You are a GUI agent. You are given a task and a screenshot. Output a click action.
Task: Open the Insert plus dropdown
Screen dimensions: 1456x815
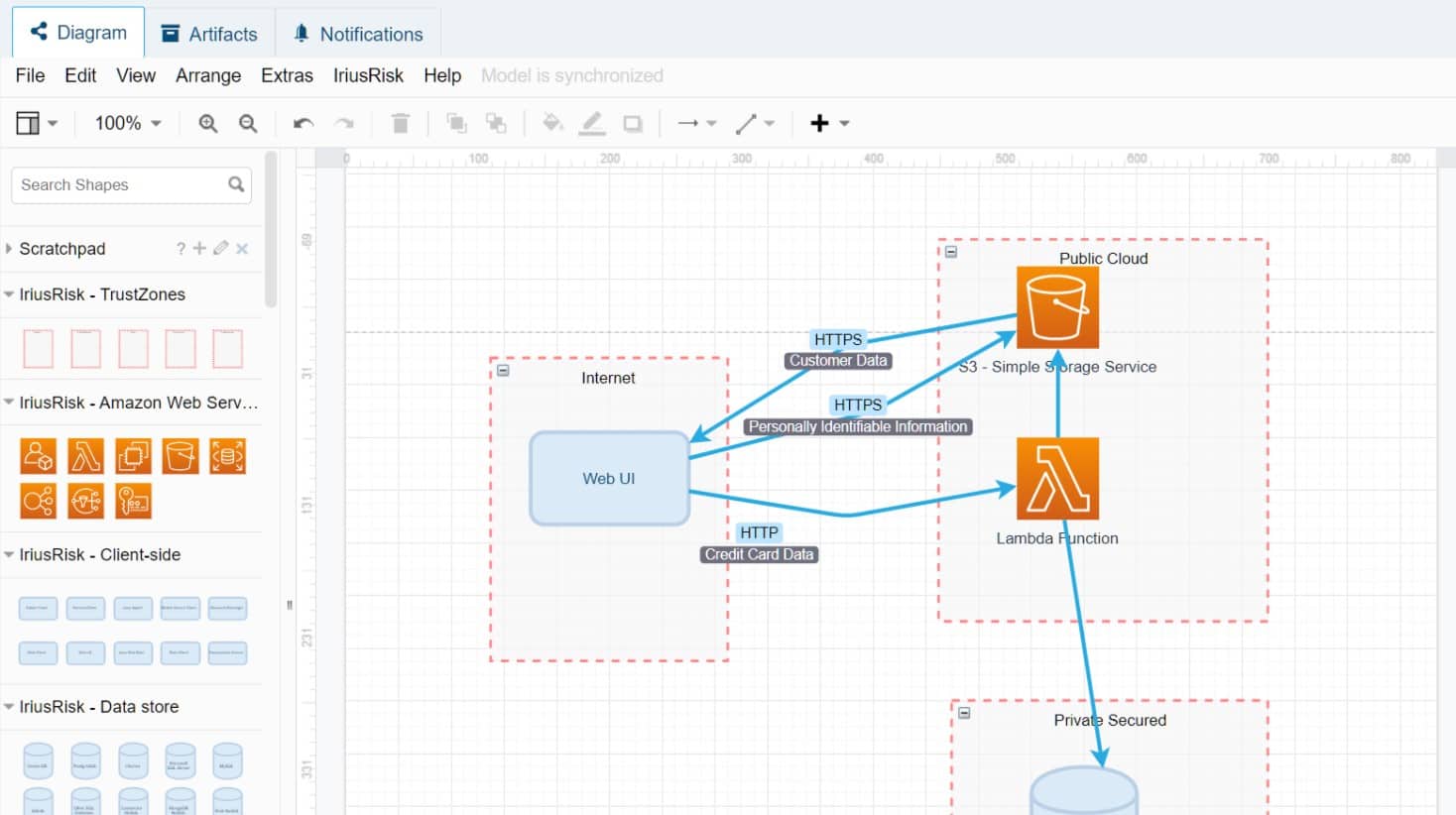[830, 123]
